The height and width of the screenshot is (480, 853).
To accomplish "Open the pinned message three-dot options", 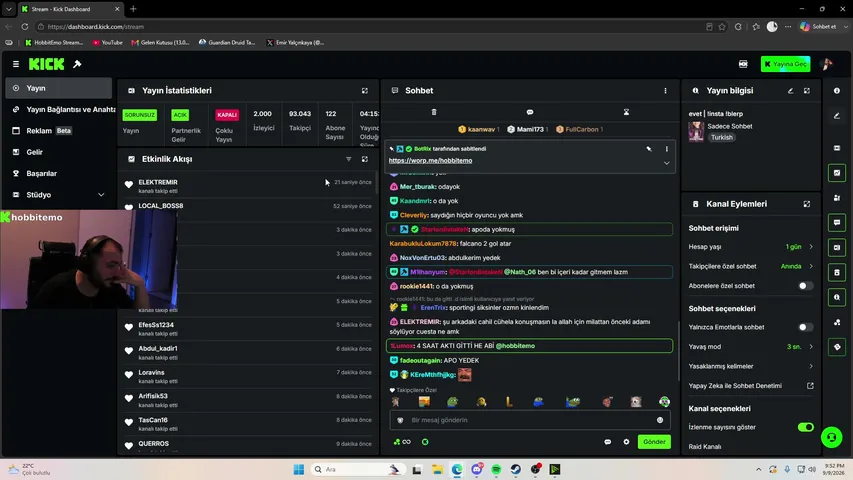I will [666, 149].
